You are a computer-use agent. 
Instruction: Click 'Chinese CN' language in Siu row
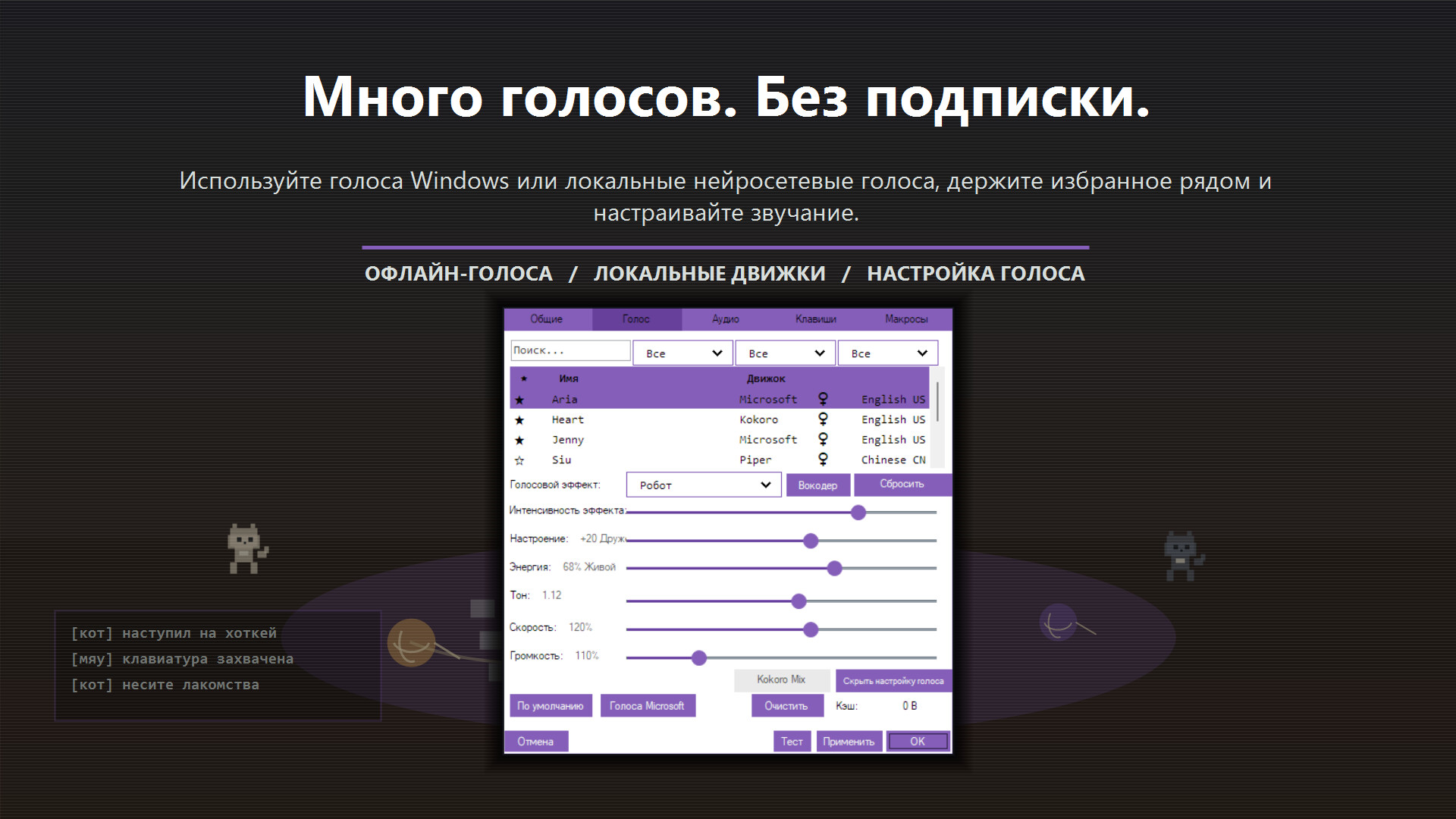click(893, 460)
